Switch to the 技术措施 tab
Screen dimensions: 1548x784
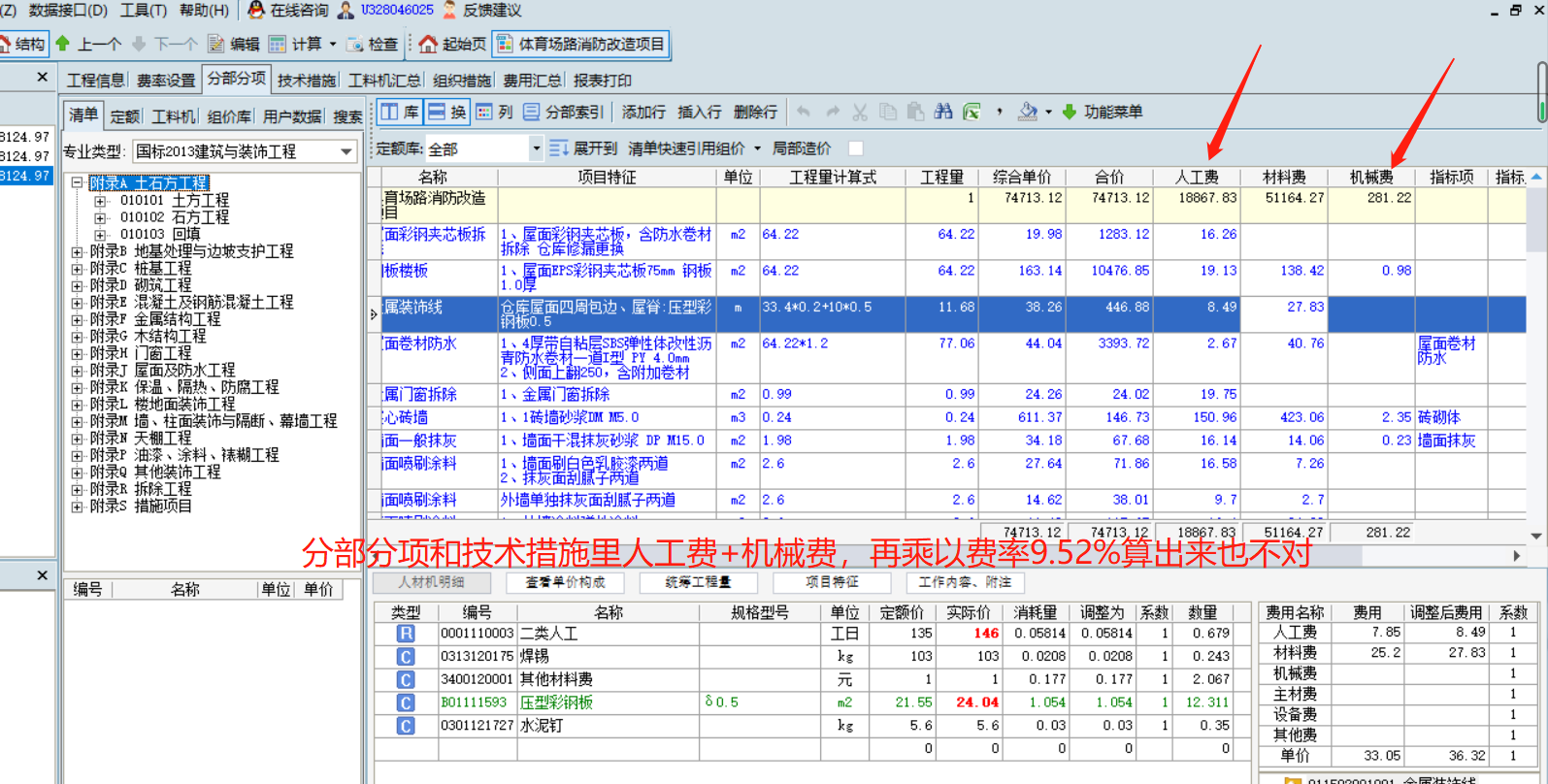(307, 81)
